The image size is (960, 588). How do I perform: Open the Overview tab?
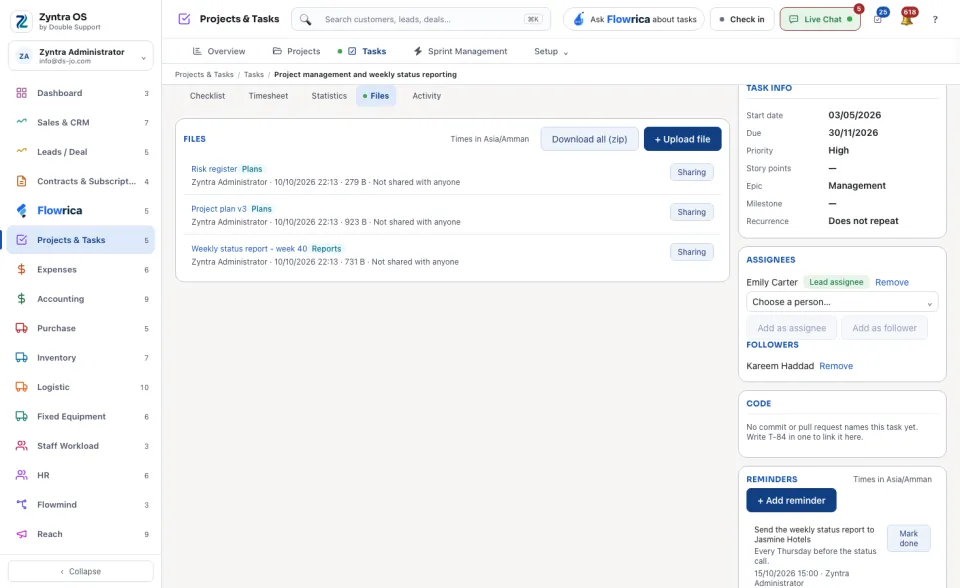(x=219, y=51)
